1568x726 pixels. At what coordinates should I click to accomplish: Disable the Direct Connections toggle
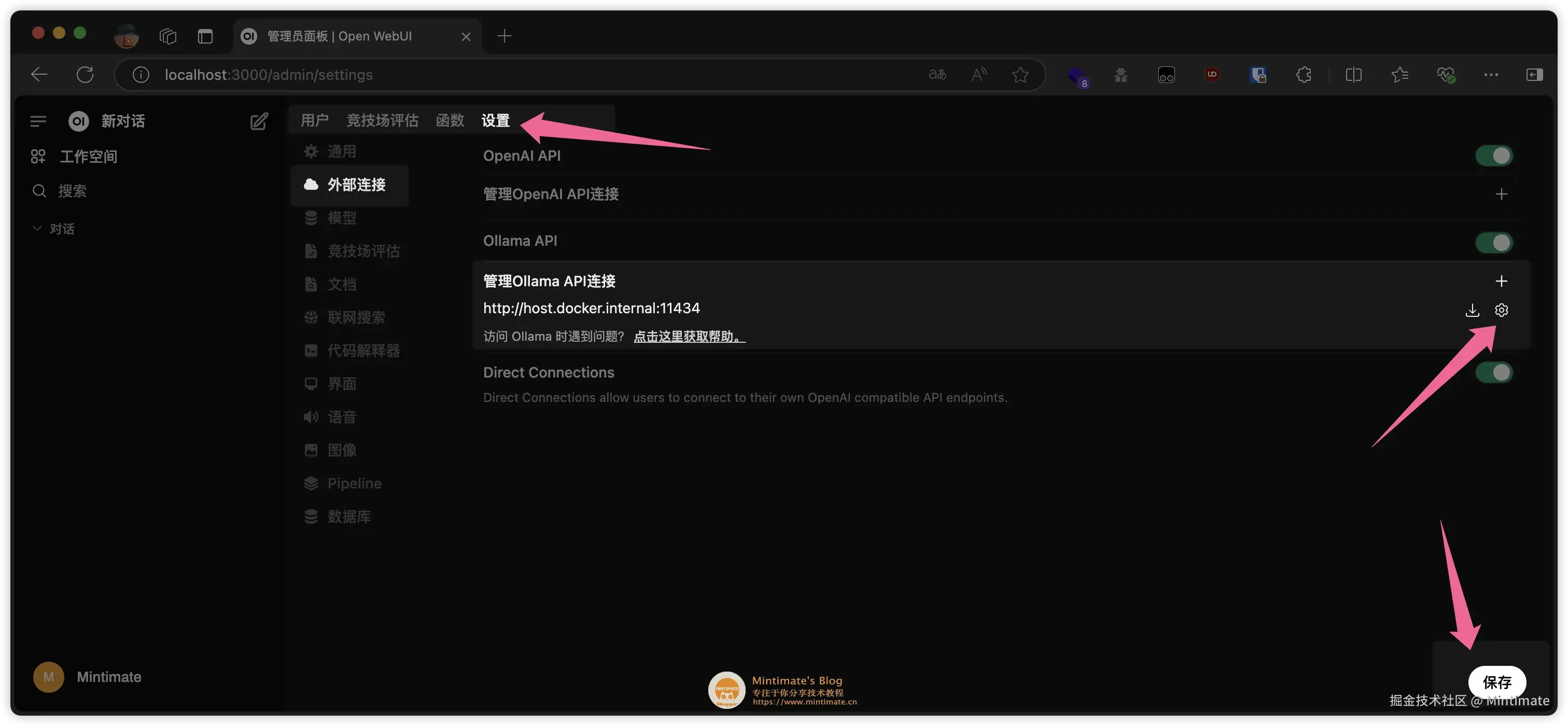[x=1495, y=372]
